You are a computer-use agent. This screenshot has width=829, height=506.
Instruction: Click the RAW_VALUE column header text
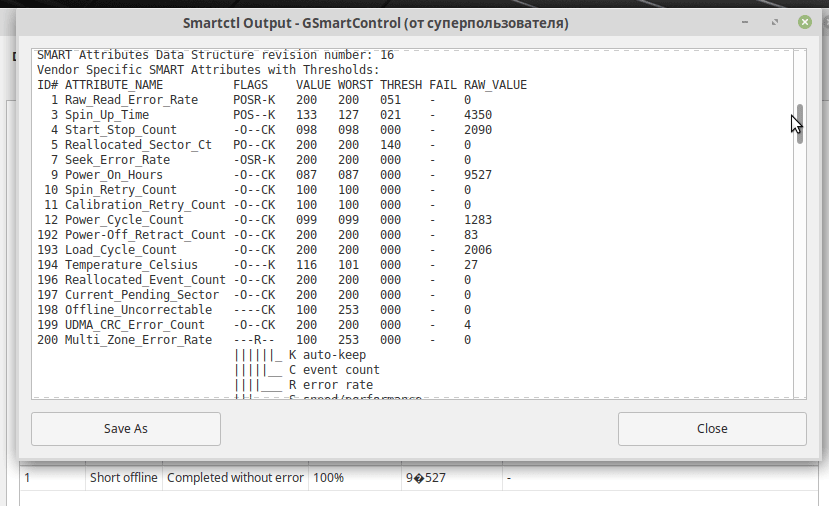click(495, 85)
